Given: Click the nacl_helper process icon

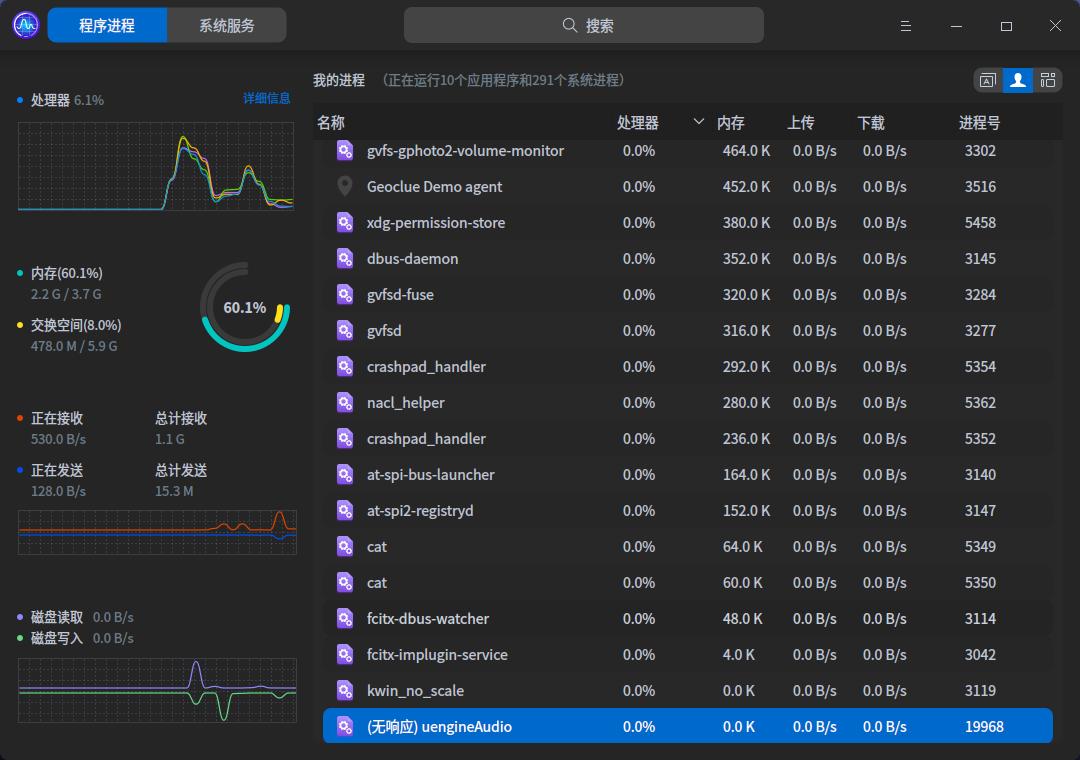Looking at the screenshot, I should point(345,403).
